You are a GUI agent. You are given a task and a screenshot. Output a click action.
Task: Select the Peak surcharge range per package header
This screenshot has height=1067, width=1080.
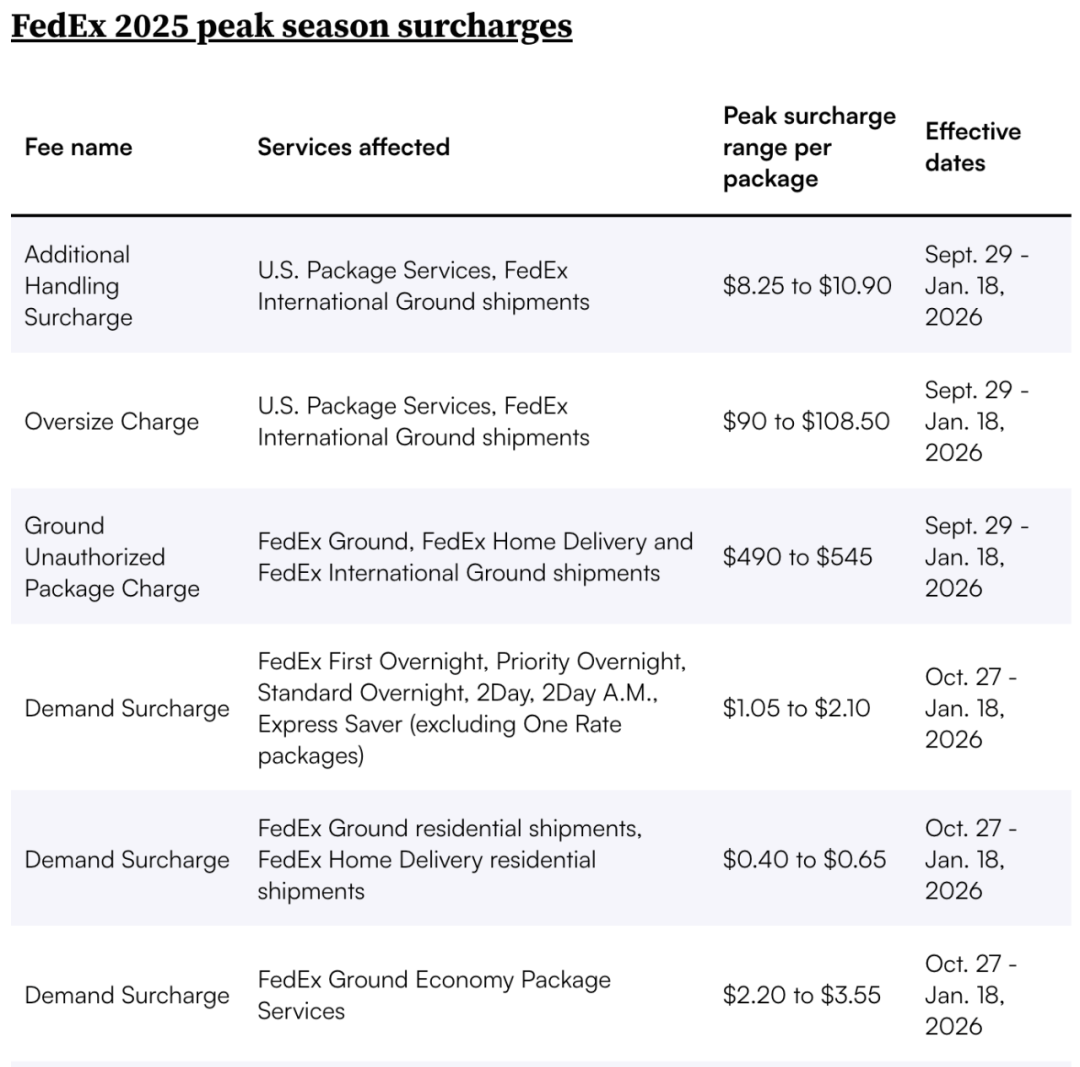click(809, 147)
